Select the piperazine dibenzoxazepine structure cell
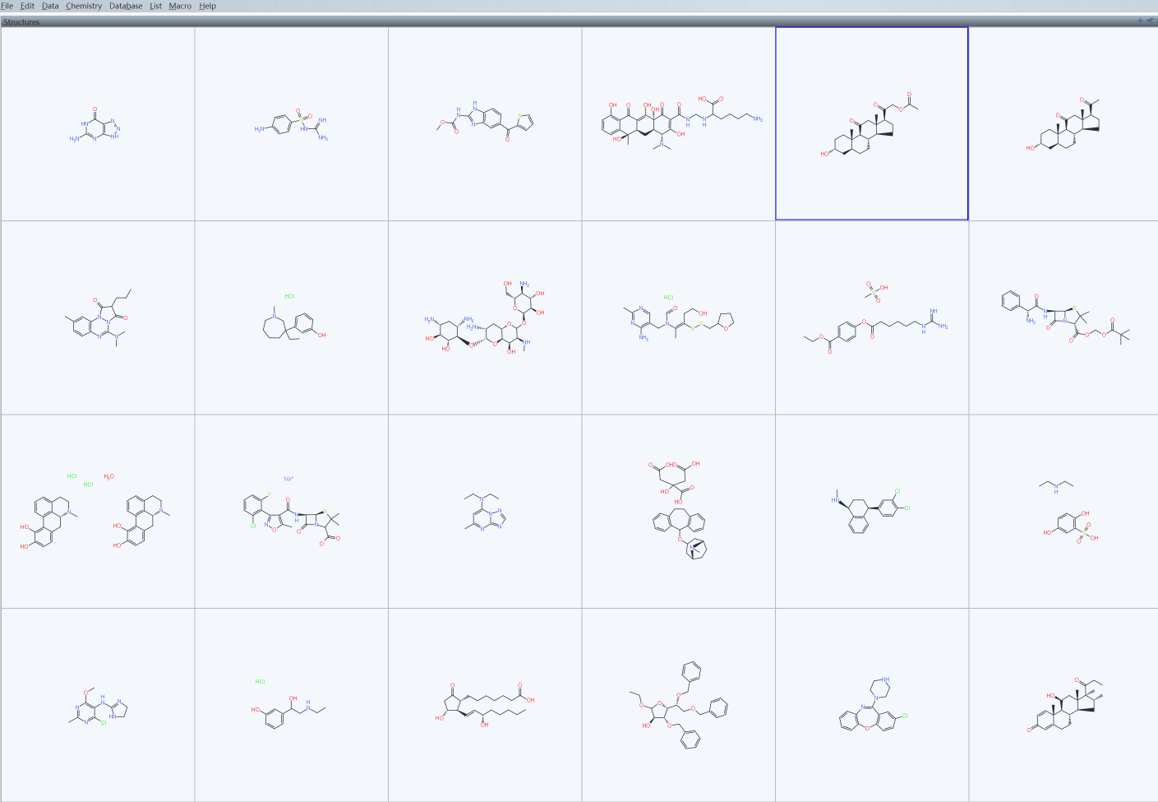The height and width of the screenshot is (802, 1158). (x=871, y=705)
